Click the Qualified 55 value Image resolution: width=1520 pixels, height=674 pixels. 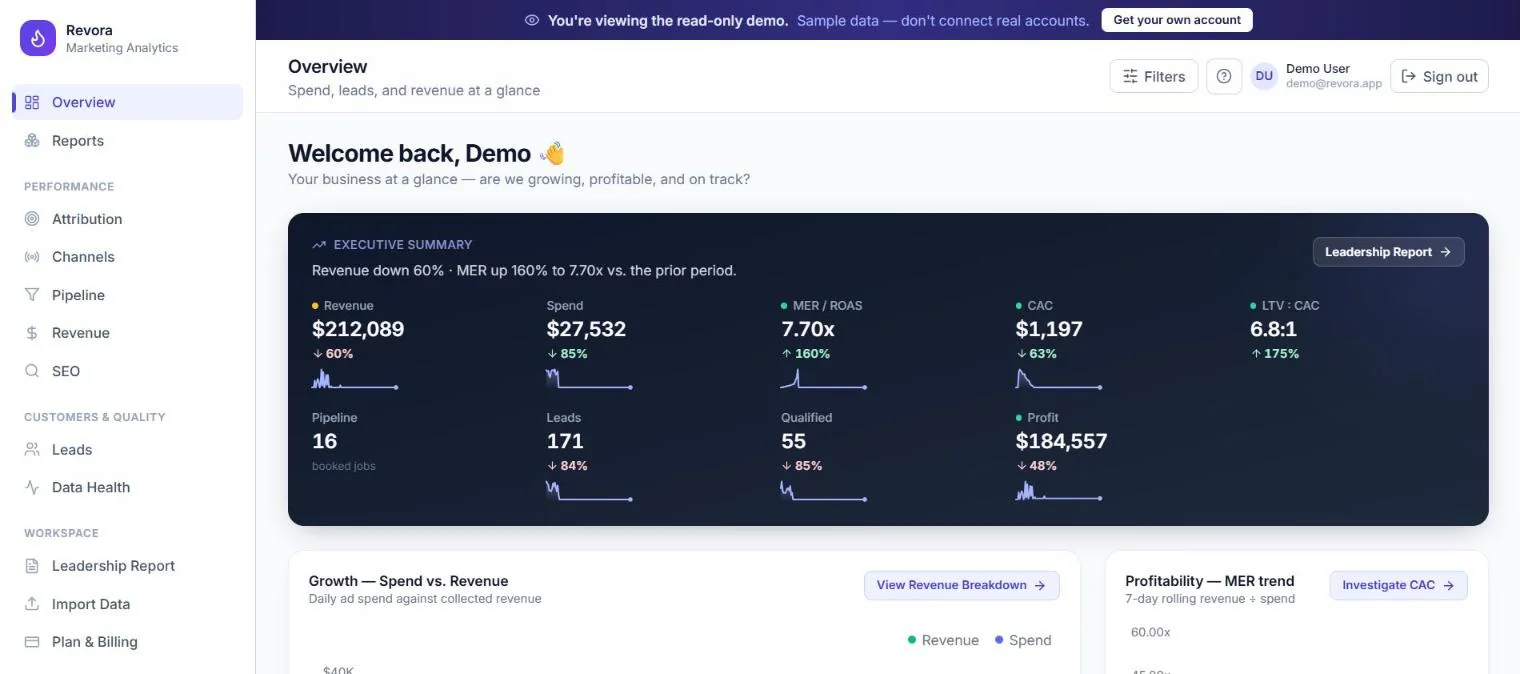(794, 441)
